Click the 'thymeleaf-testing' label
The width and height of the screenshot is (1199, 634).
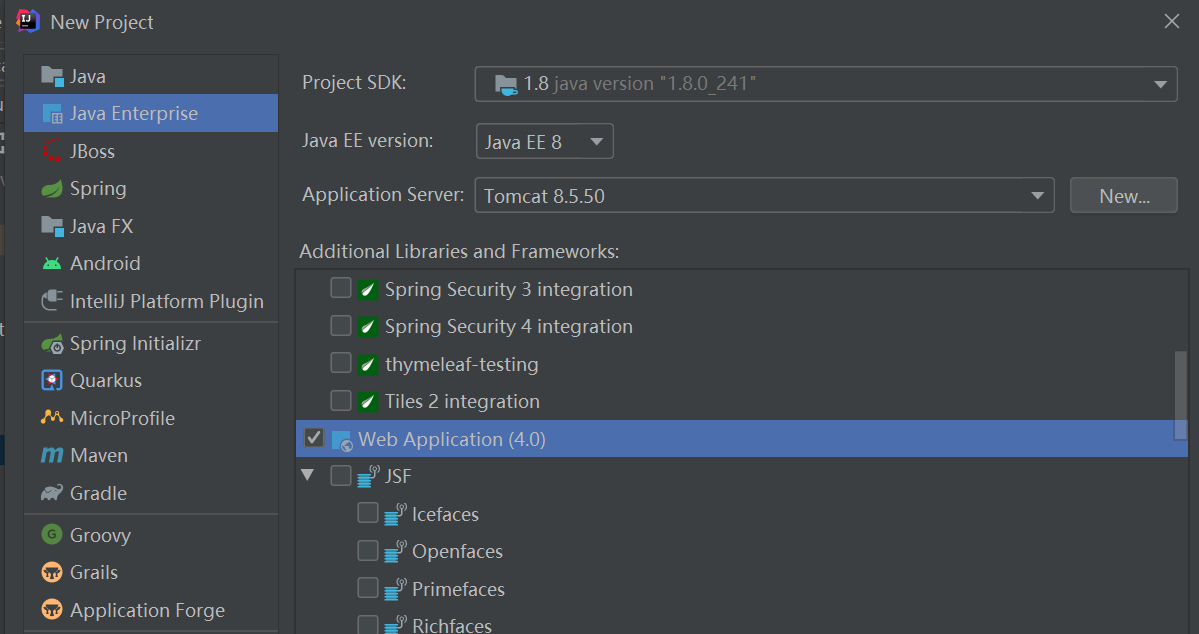(x=461, y=364)
